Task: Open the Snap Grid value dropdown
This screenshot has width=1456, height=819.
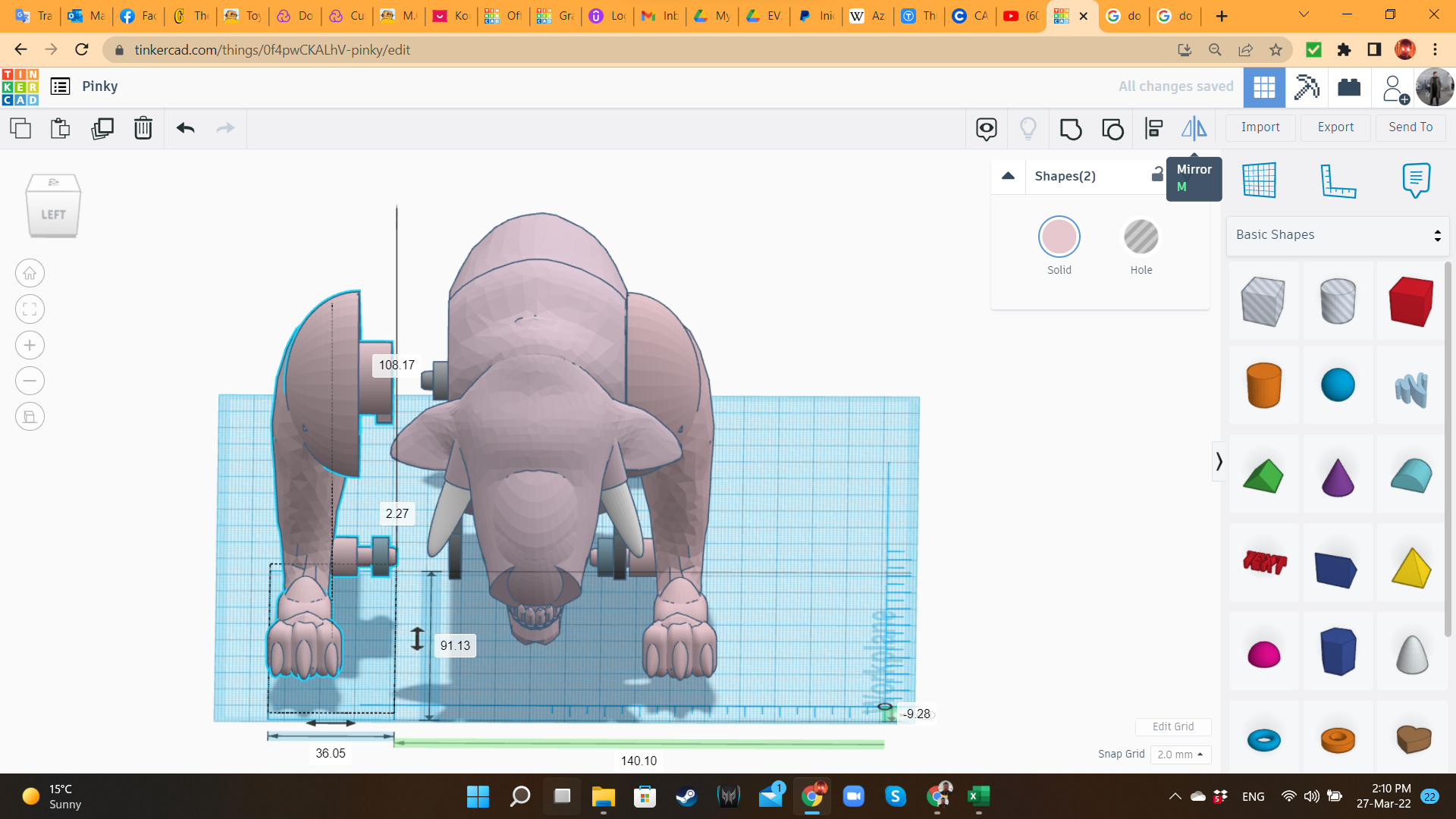Action: point(1180,755)
